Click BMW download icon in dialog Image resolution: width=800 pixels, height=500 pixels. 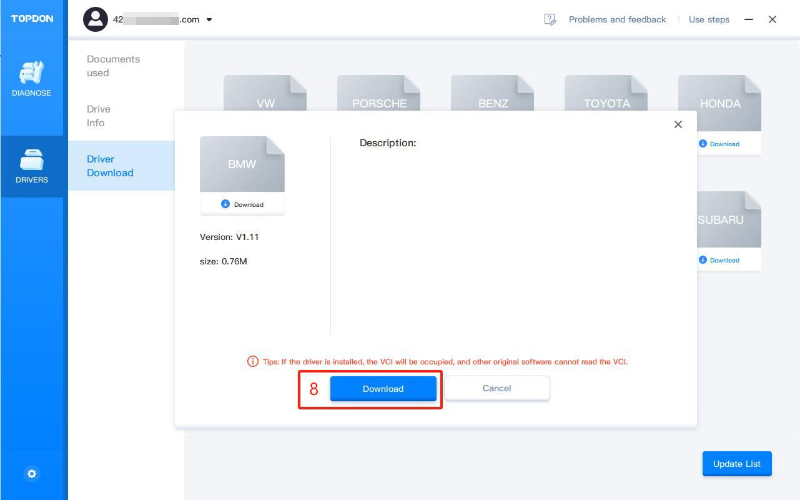pos(226,204)
